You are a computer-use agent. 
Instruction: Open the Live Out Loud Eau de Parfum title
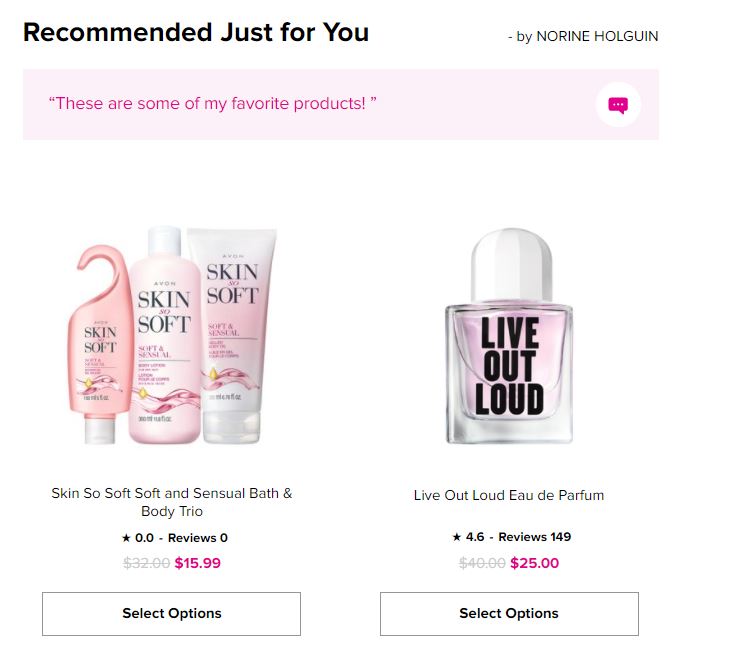[509, 495]
